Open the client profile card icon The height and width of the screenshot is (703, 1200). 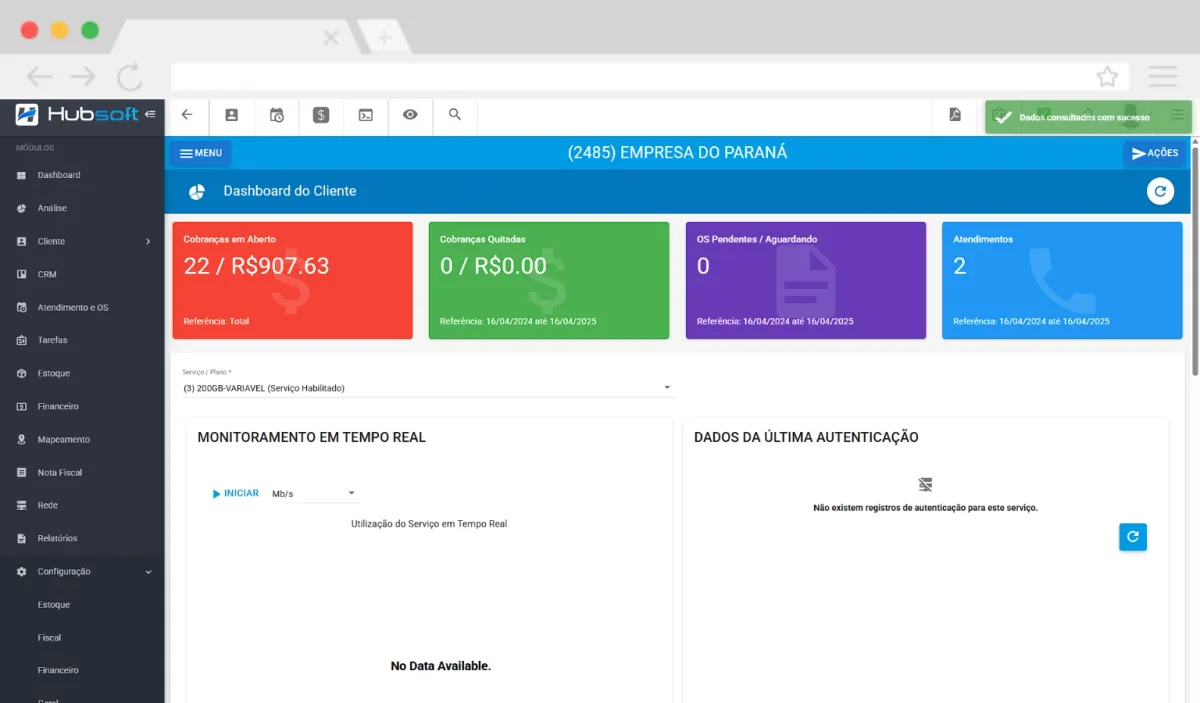(x=232, y=115)
